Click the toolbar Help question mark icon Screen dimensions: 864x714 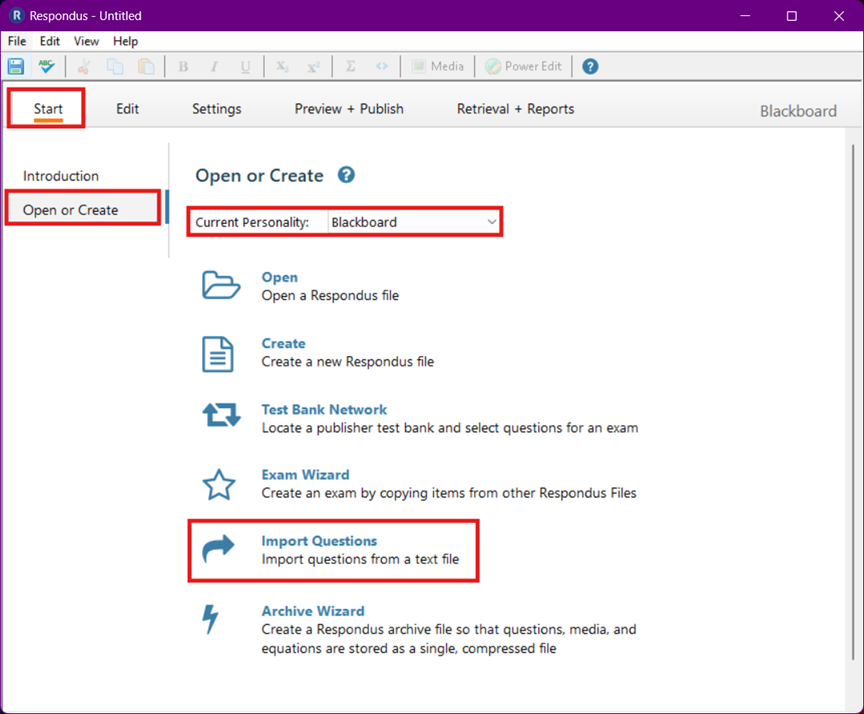tap(590, 67)
